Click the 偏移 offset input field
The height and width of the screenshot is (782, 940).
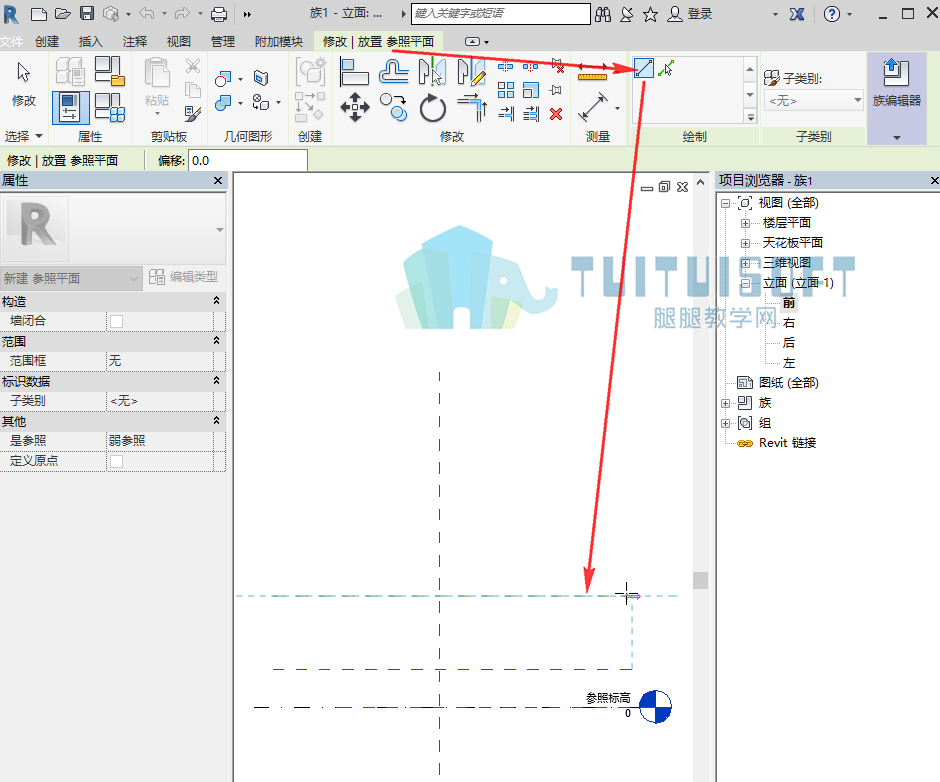click(248, 161)
